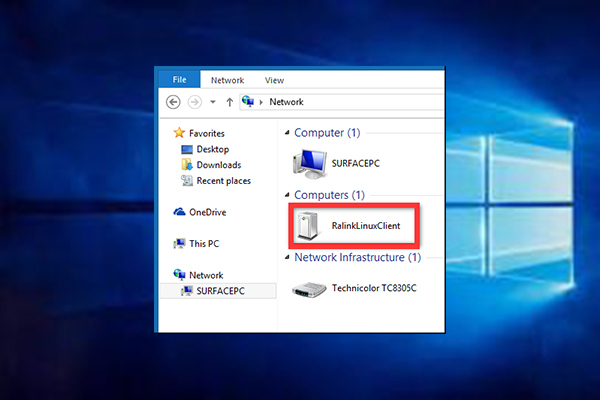
Task: Select the Technicolor TC8305C label
Action: (374, 288)
